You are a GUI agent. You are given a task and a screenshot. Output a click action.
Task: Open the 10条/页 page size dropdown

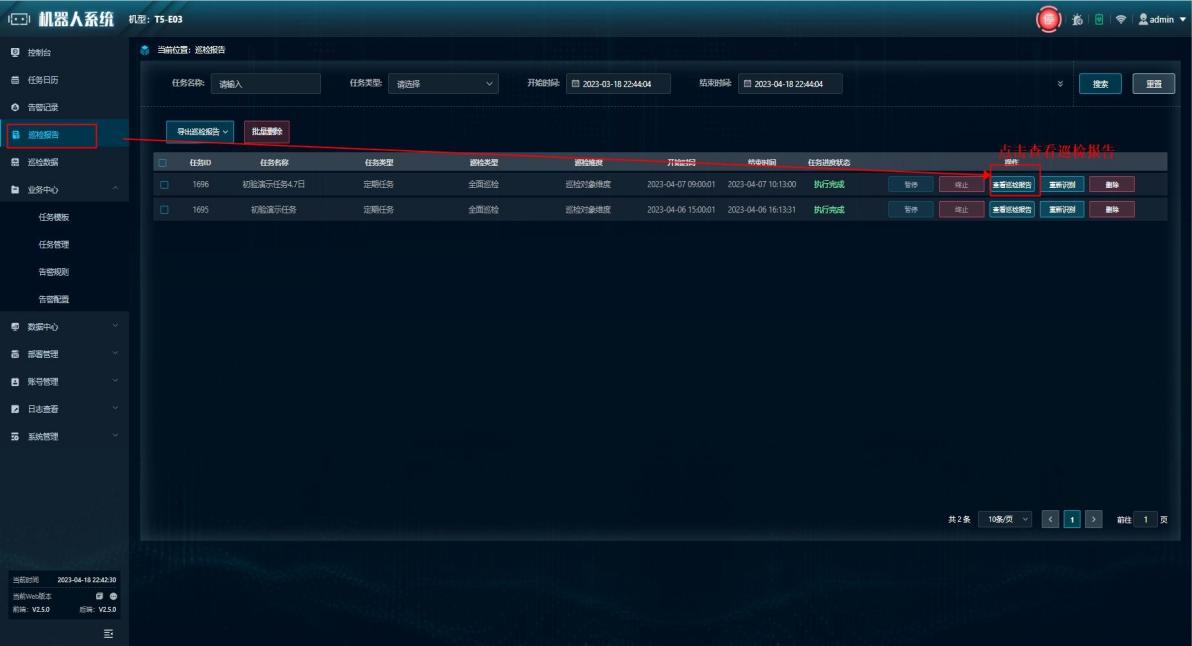(1005, 519)
